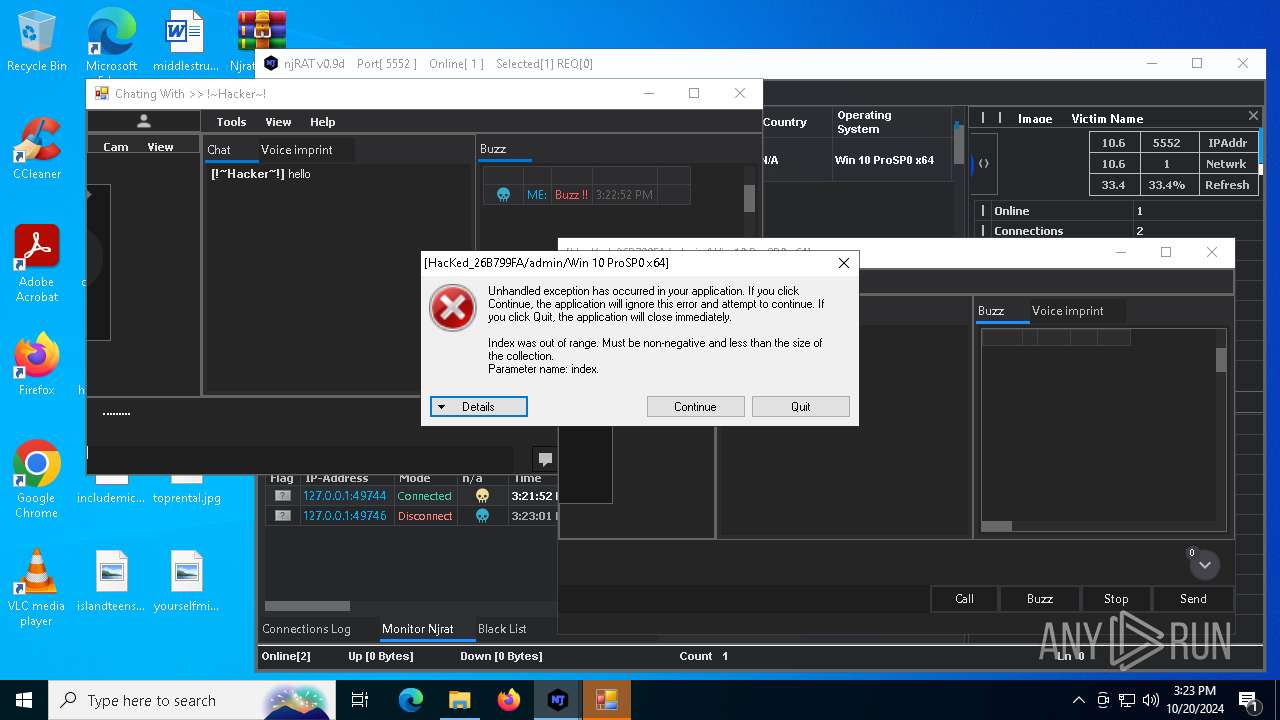
Task: Click the user profile icon in chat window
Action: [x=144, y=121]
